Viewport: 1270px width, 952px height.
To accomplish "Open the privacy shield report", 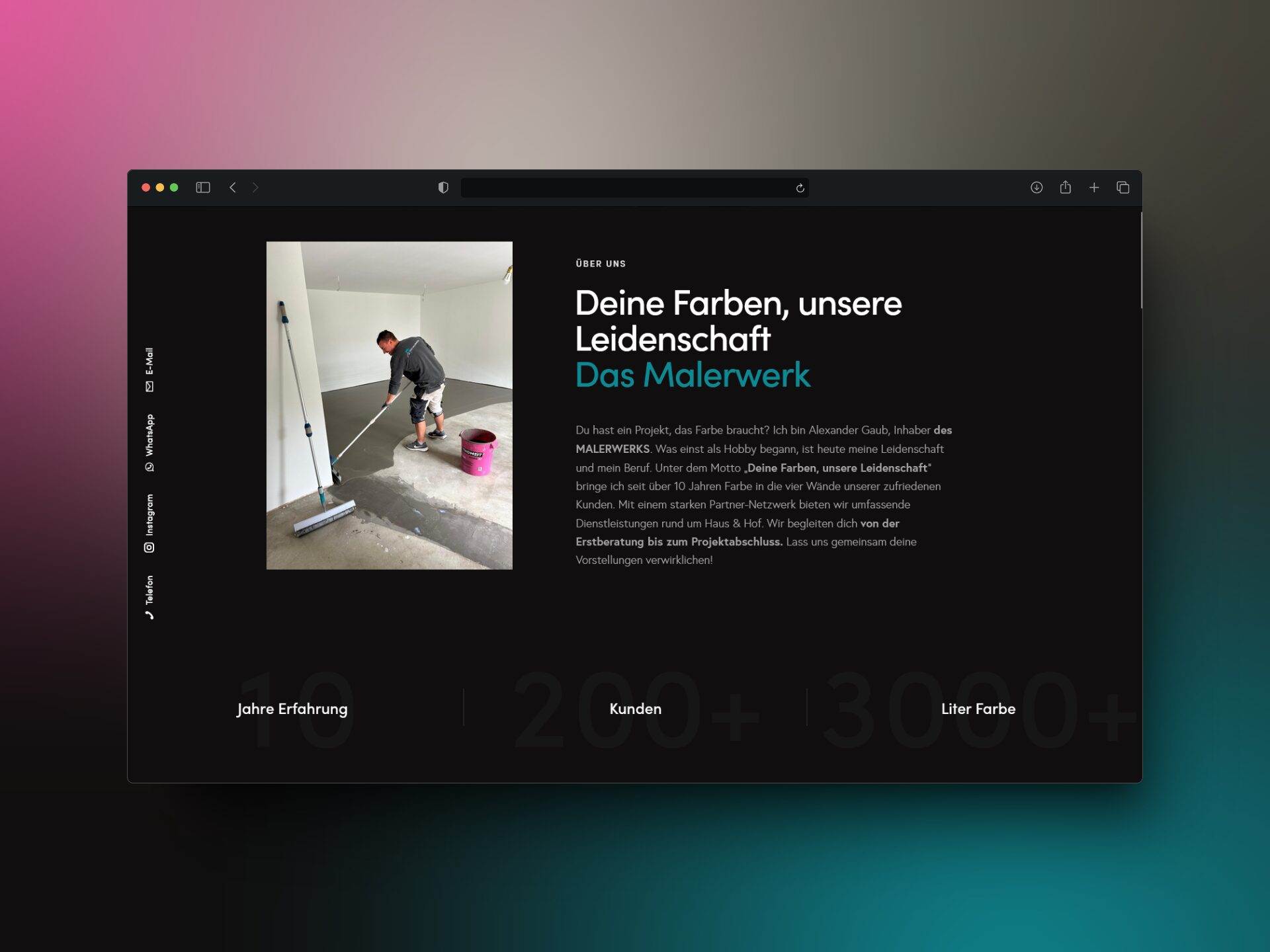I will coord(443,188).
